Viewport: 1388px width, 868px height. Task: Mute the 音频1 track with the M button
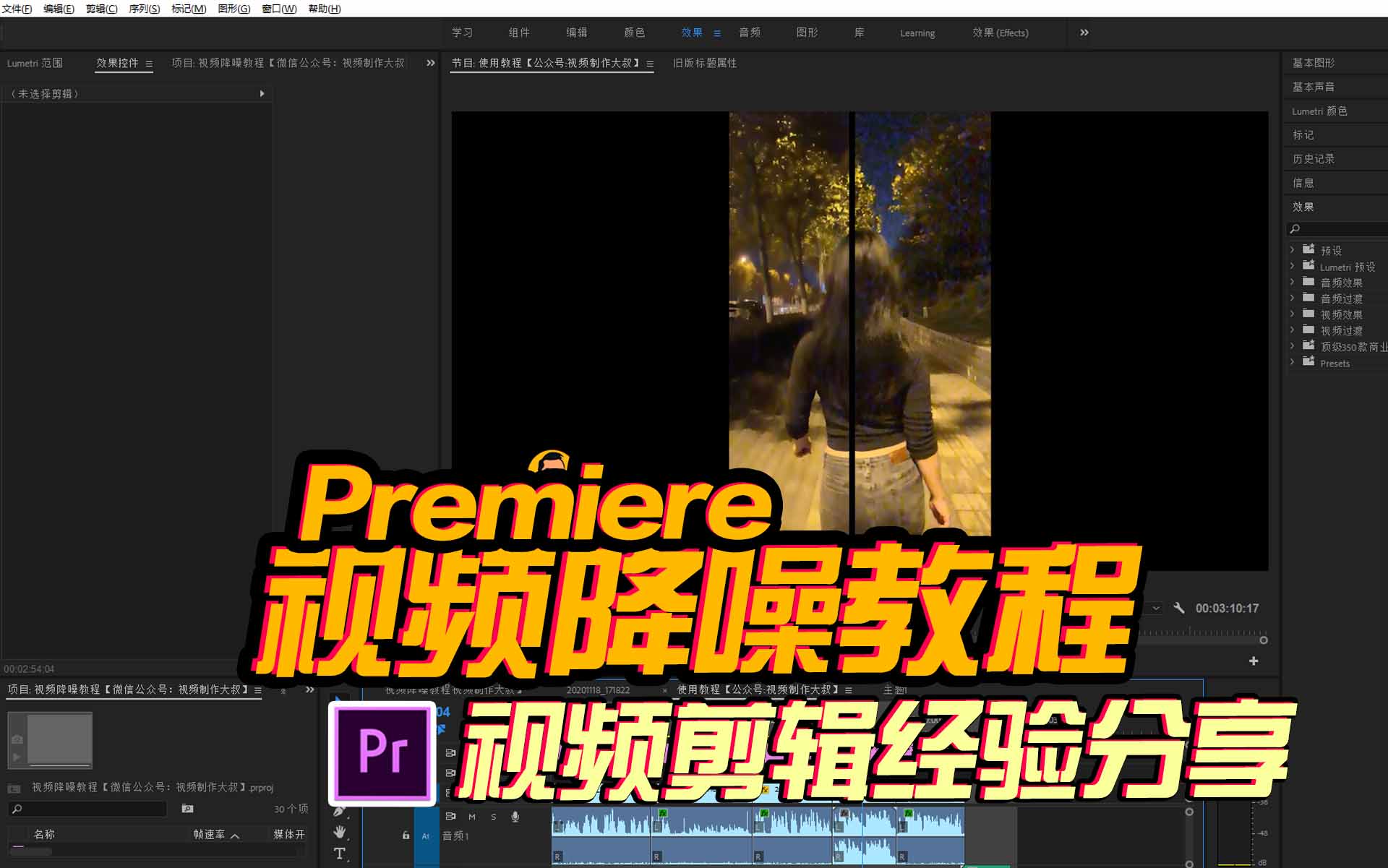pyautogui.click(x=471, y=817)
